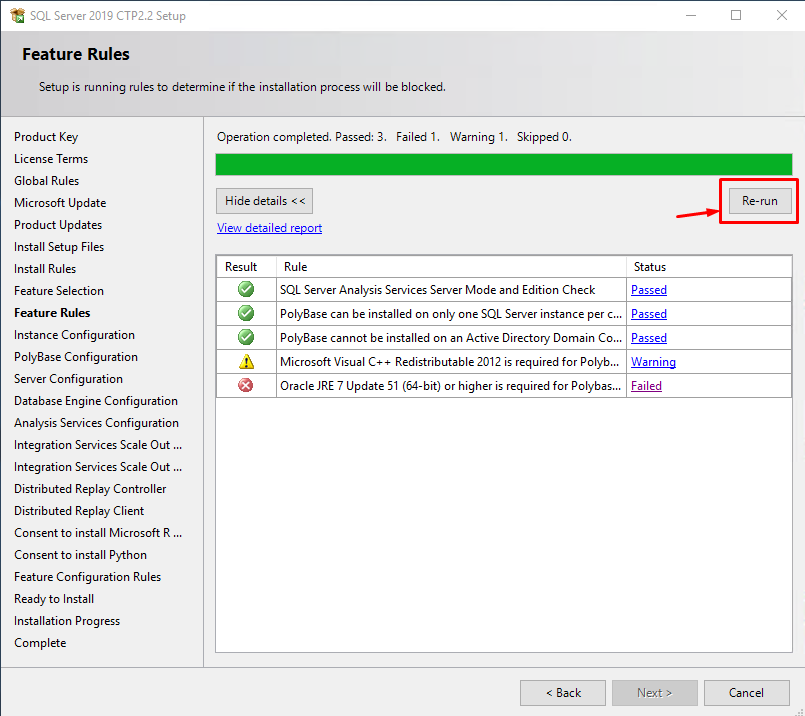The height and width of the screenshot is (716, 805).
Task: Click the SQL Server Setup title bar icon
Action: point(17,15)
